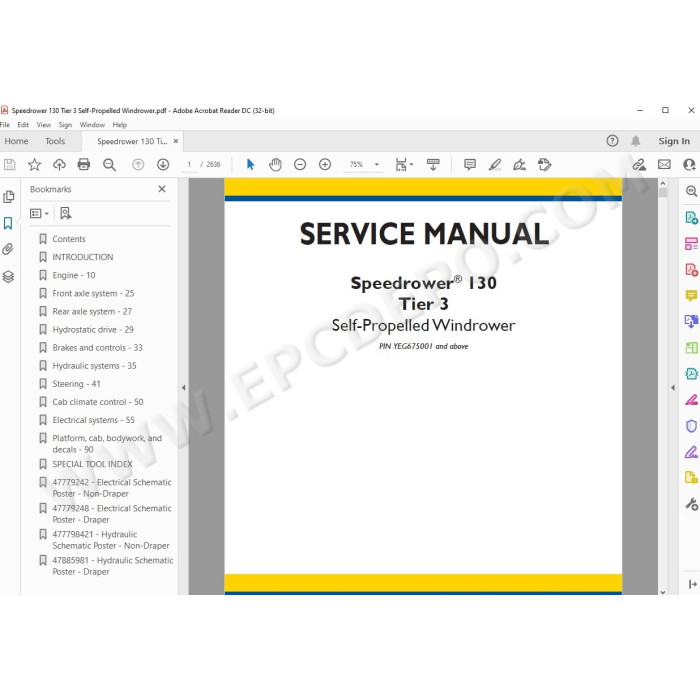Open the attachments paperclip panel

pos(8,249)
